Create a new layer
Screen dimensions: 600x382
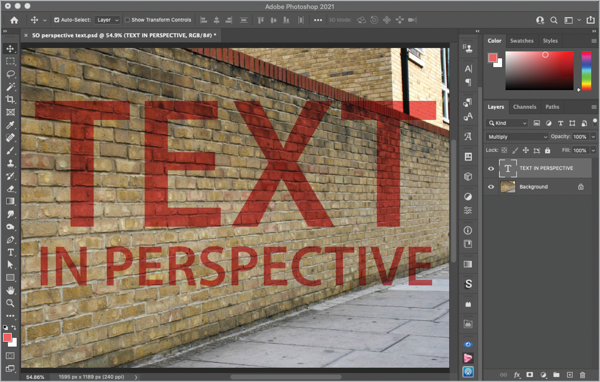(x=569, y=375)
